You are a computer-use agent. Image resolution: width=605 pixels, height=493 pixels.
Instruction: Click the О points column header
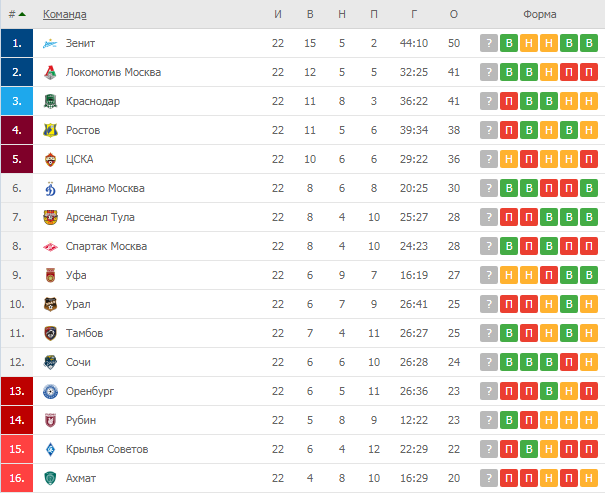click(x=454, y=14)
